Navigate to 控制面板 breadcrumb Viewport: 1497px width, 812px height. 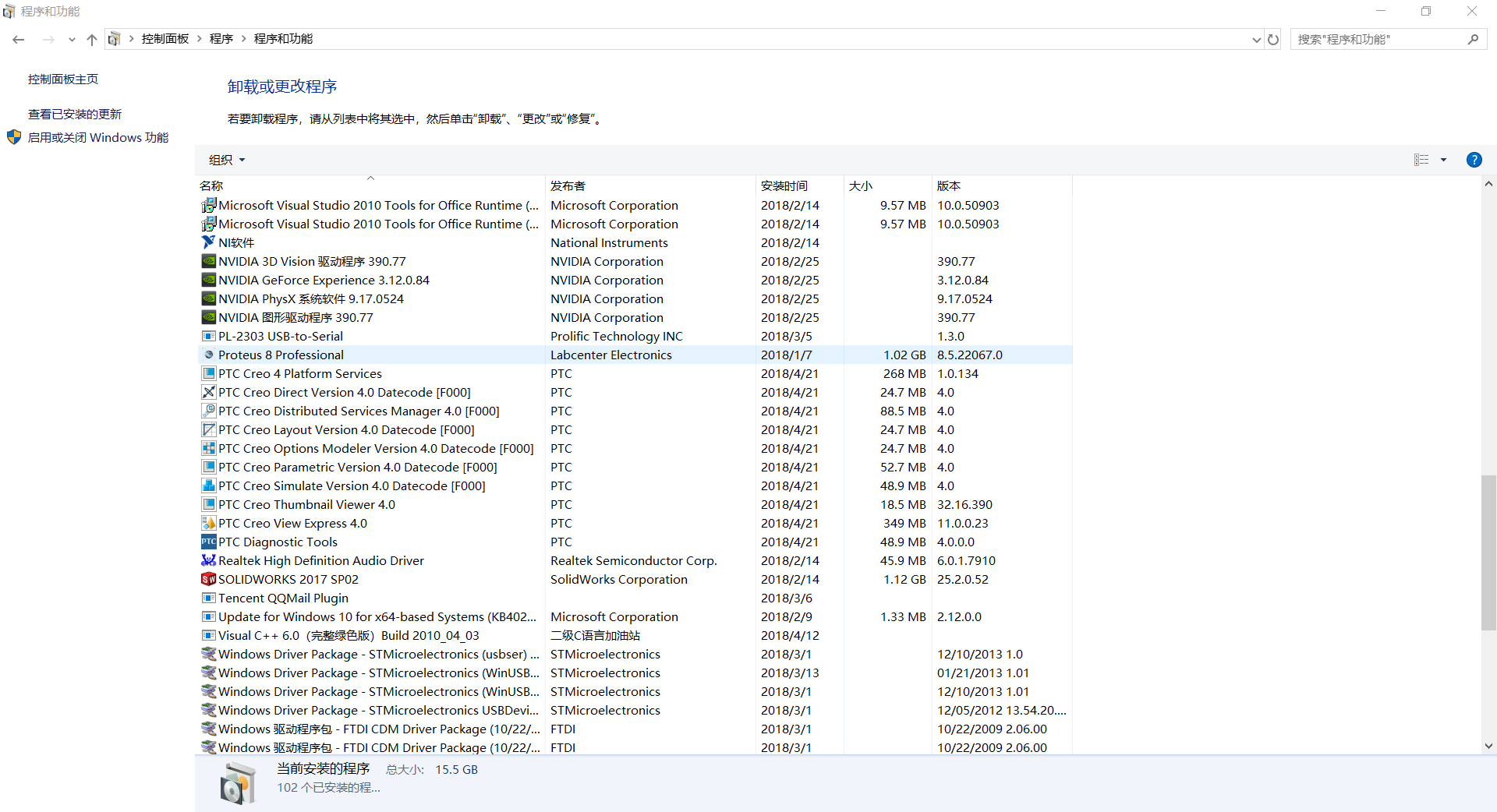165,39
